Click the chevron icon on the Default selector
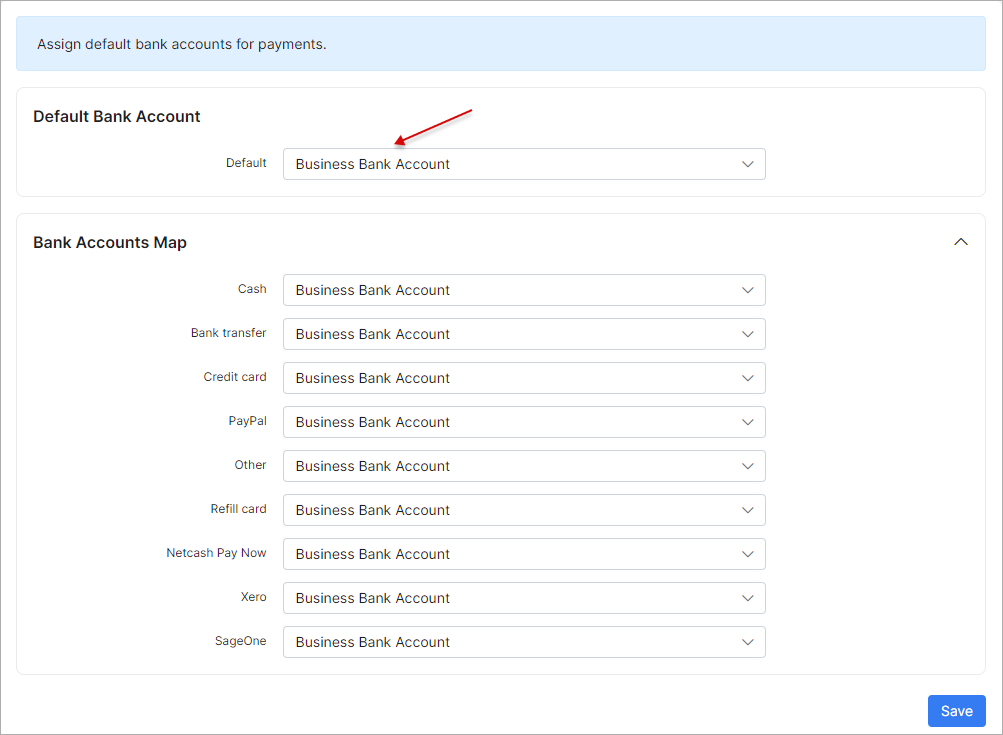 click(748, 163)
